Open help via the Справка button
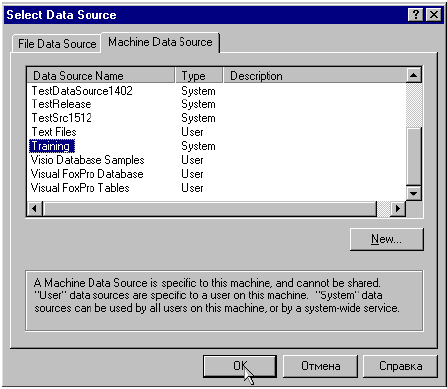 tap(400, 366)
